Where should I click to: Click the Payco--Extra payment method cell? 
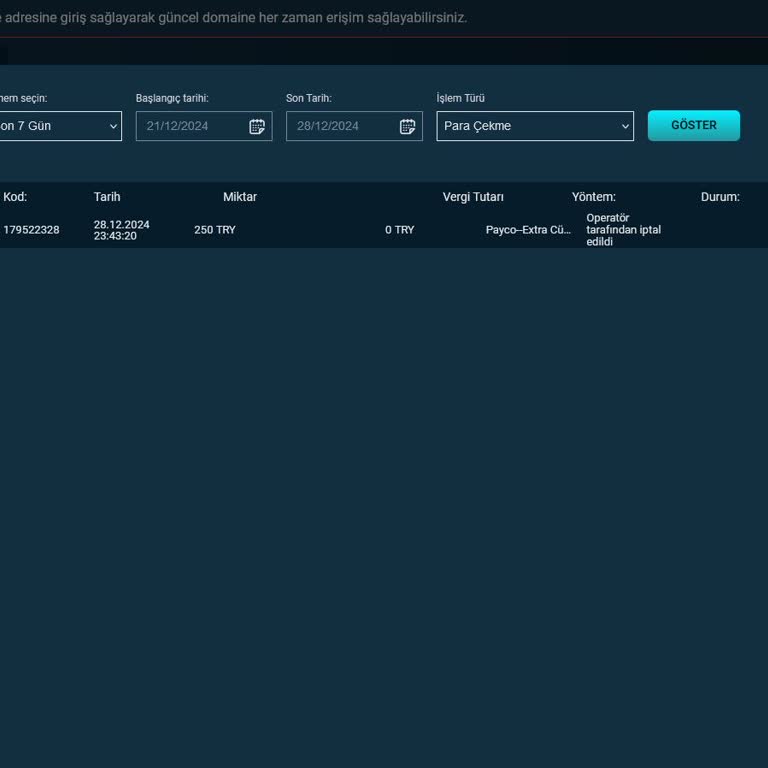tap(528, 230)
